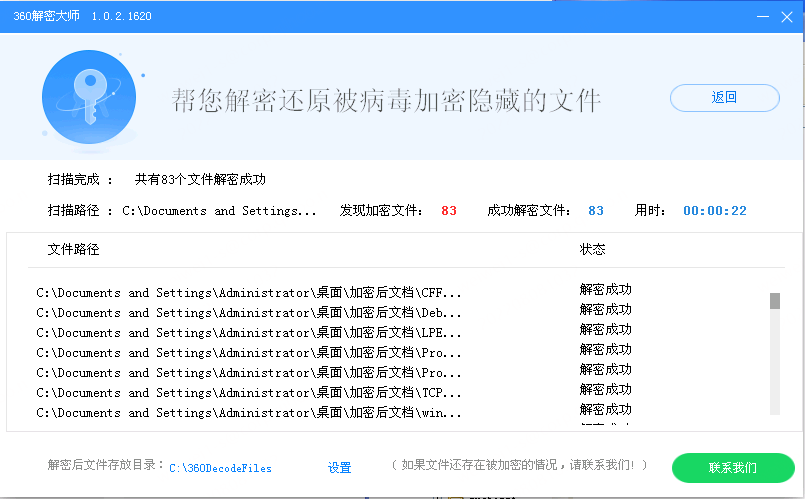Viewport: 805px width, 499px height.
Task: Select the file row ending in CFF...
Action: click(248, 293)
